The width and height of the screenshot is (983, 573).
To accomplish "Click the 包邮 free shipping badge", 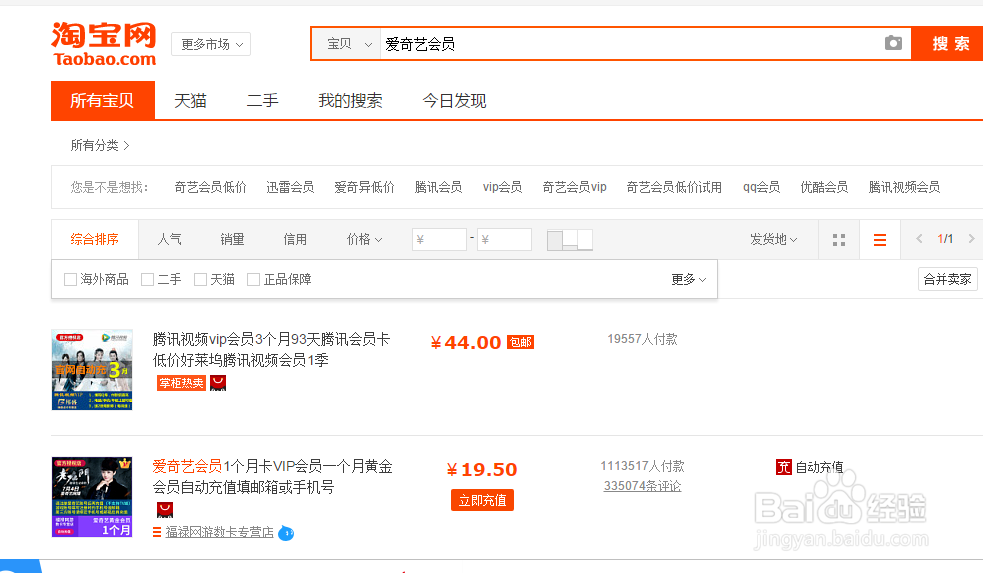I will coord(520,342).
